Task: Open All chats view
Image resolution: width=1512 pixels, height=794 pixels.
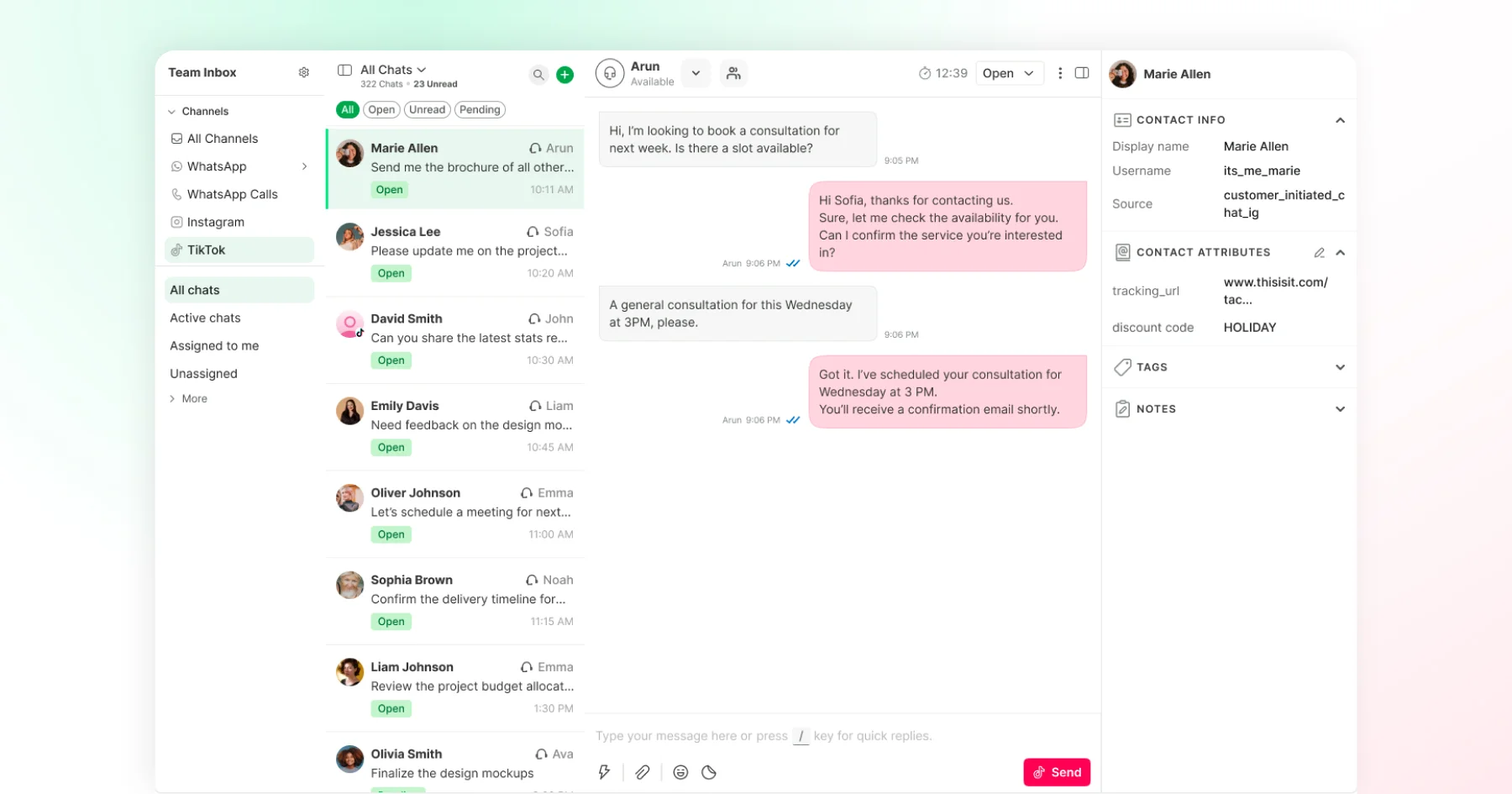Action: click(x=239, y=290)
